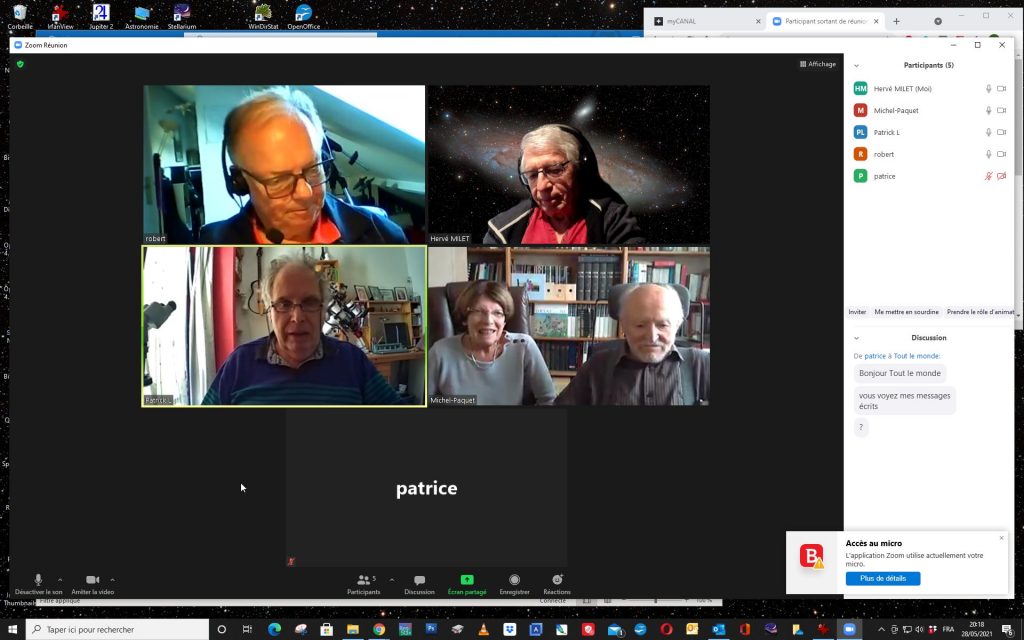
Task: Click patrice's muted microphone icon
Action: [x=989, y=176]
